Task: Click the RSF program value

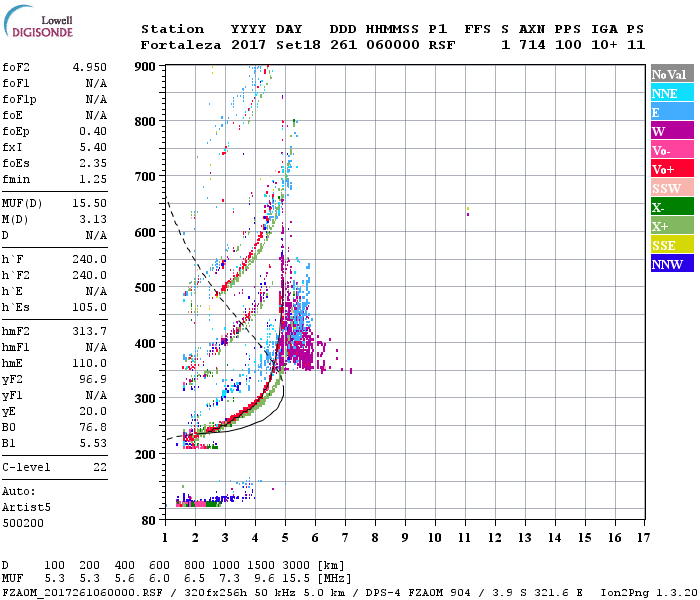Action: 442,45
